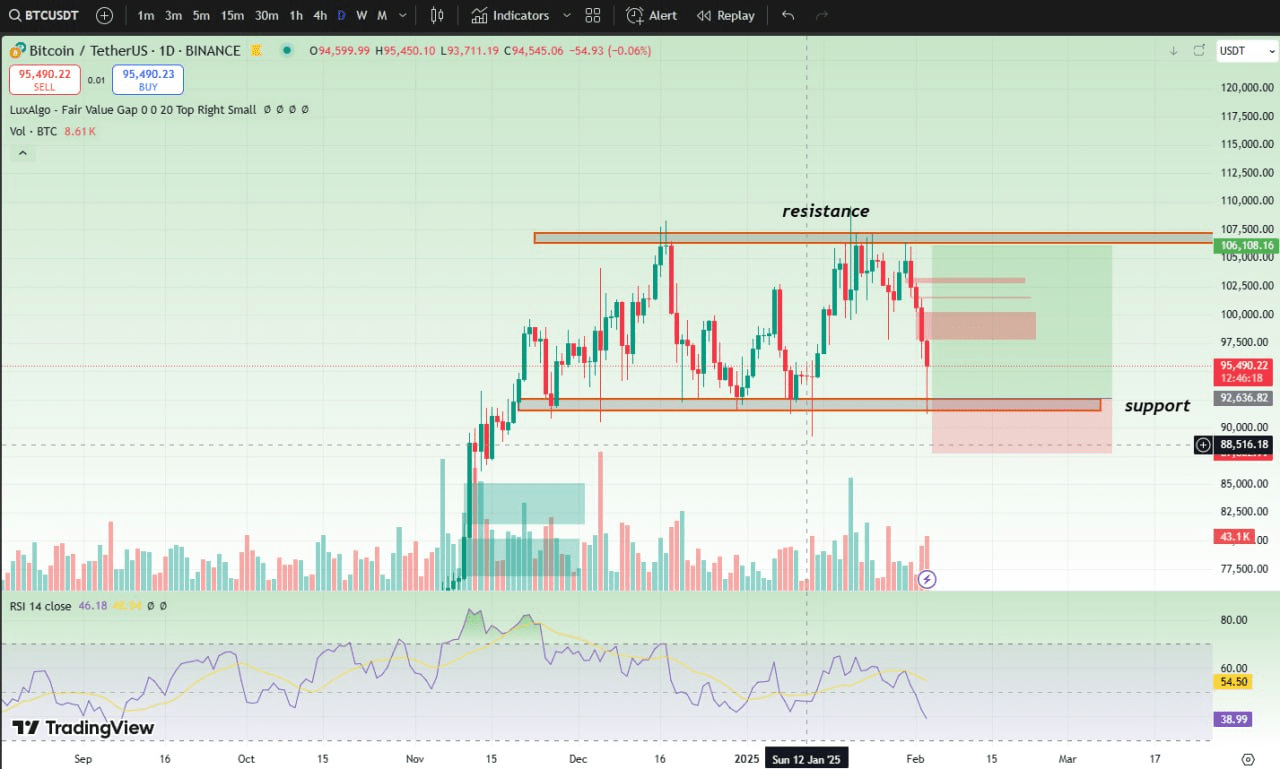Undo the last chart action
This screenshot has height=769, width=1280.
[788, 16]
